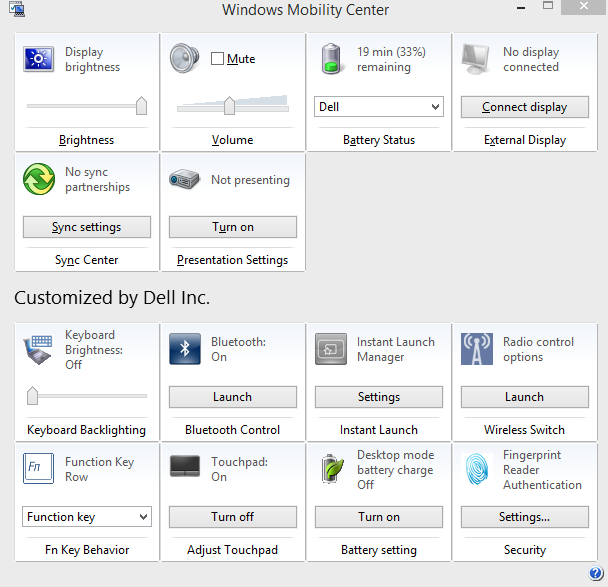The height and width of the screenshot is (587, 608).
Task: Click the External Display monitor icon
Action: point(476,59)
